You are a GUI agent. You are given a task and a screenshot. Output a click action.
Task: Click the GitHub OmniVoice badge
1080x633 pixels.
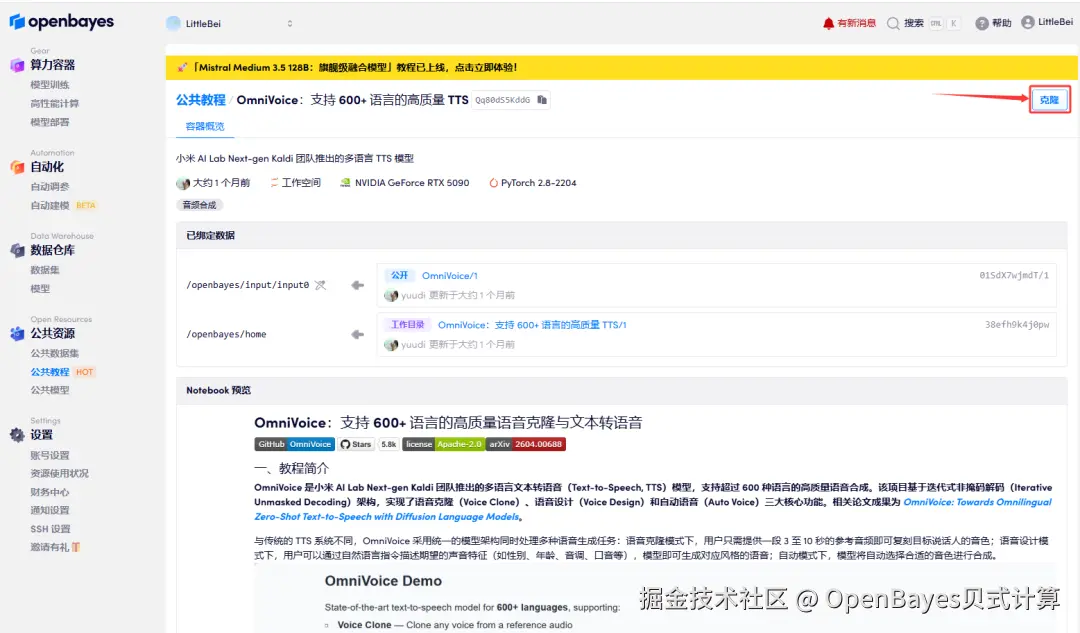[294, 444]
